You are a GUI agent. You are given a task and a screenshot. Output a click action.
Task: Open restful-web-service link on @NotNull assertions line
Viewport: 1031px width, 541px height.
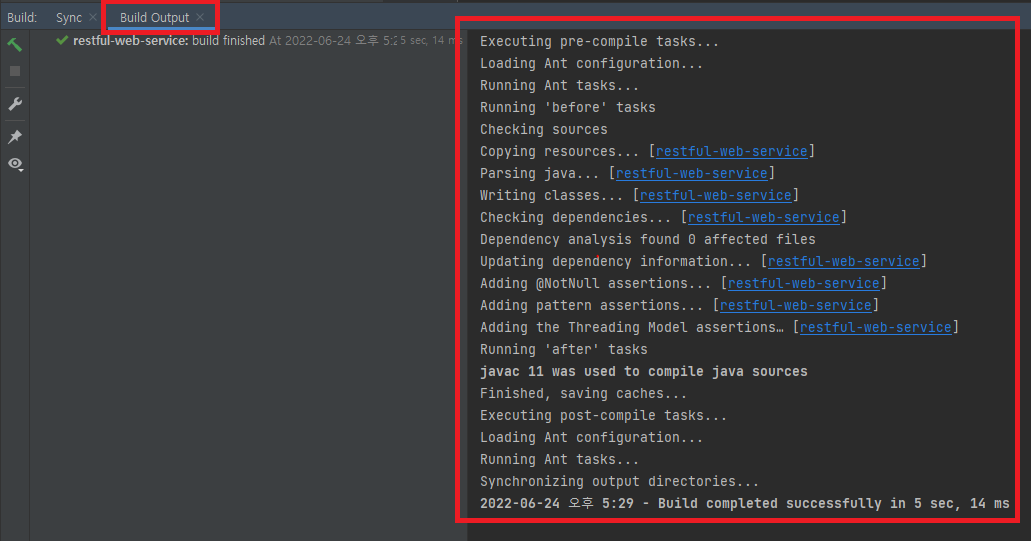tap(803, 283)
